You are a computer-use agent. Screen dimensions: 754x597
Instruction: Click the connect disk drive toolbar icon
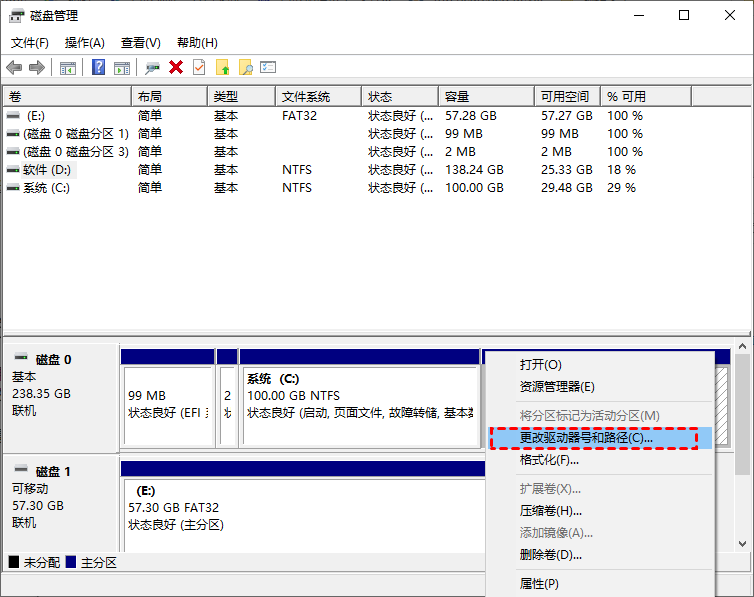(x=152, y=67)
